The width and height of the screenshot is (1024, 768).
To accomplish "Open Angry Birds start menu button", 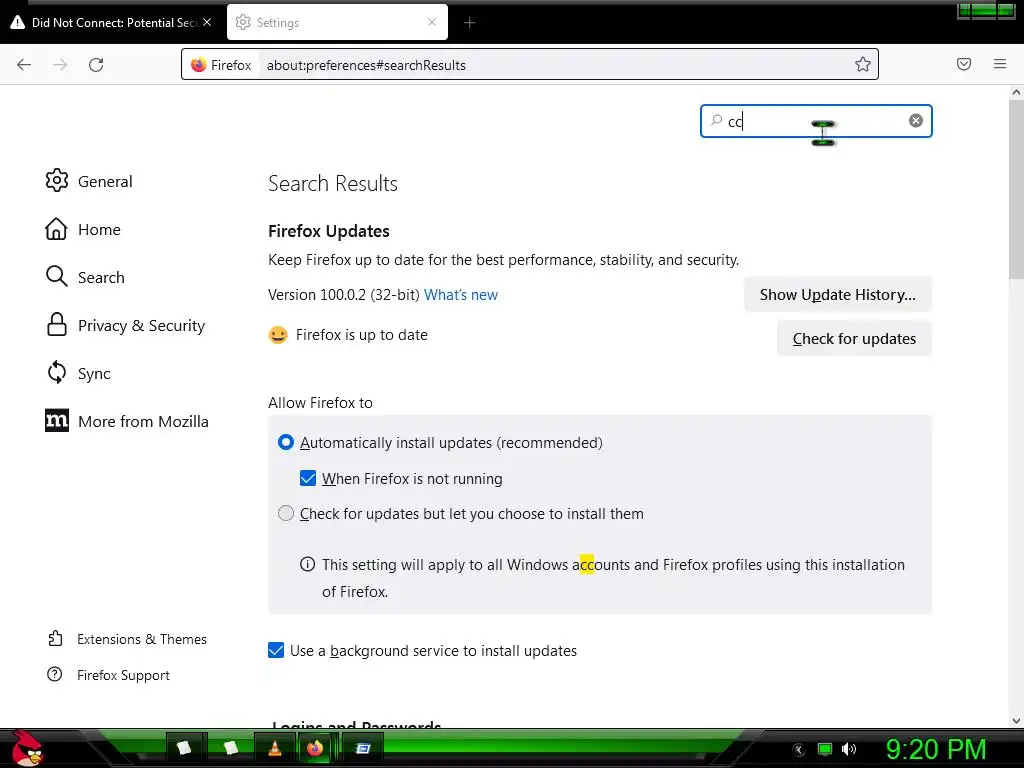I will coord(27,748).
